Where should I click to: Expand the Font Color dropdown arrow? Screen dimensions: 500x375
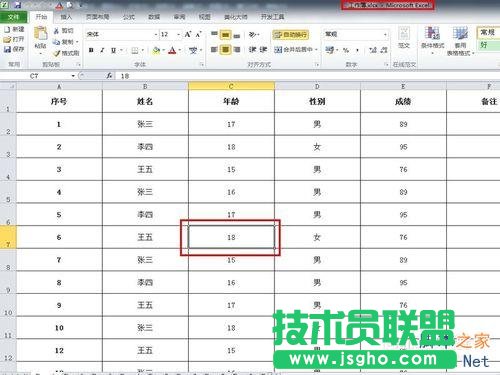tap(180, 50)
